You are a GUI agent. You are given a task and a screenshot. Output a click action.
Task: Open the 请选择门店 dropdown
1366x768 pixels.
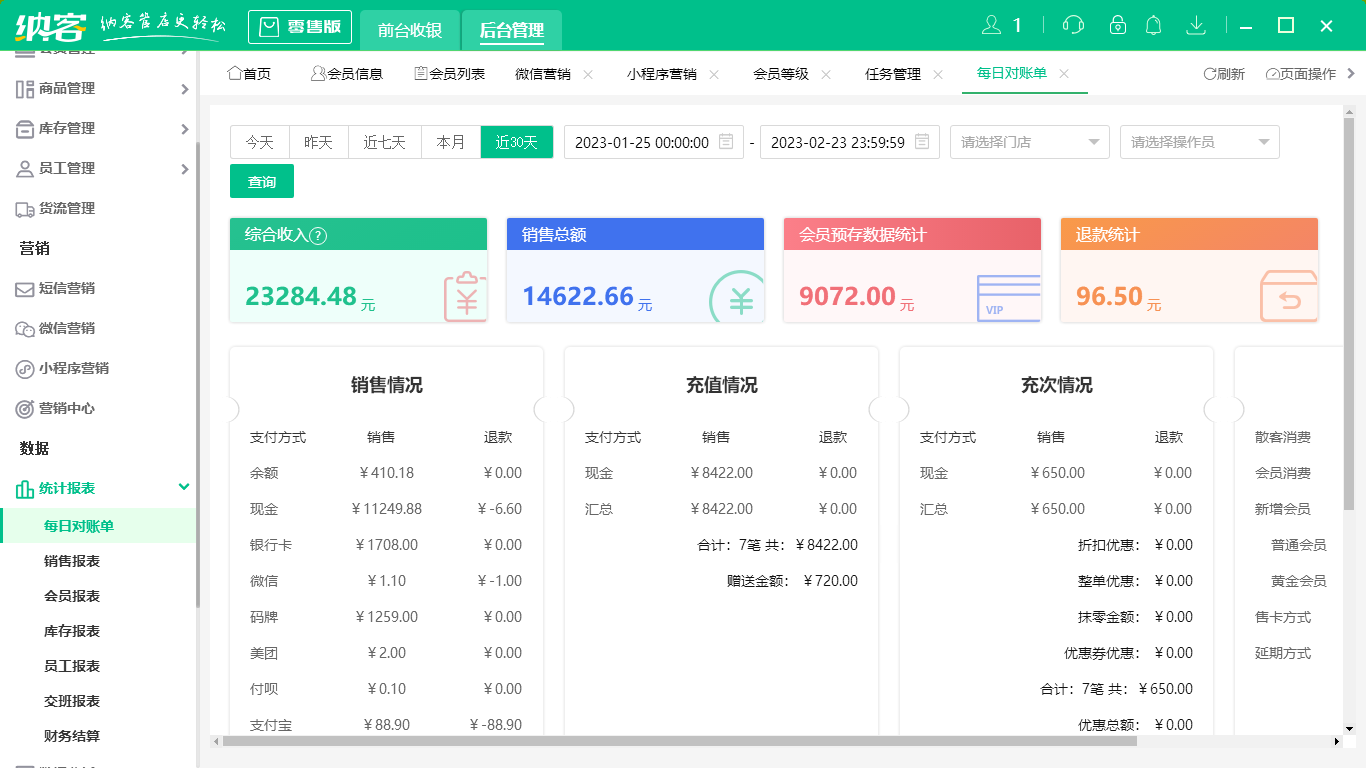click(1029, 142)
